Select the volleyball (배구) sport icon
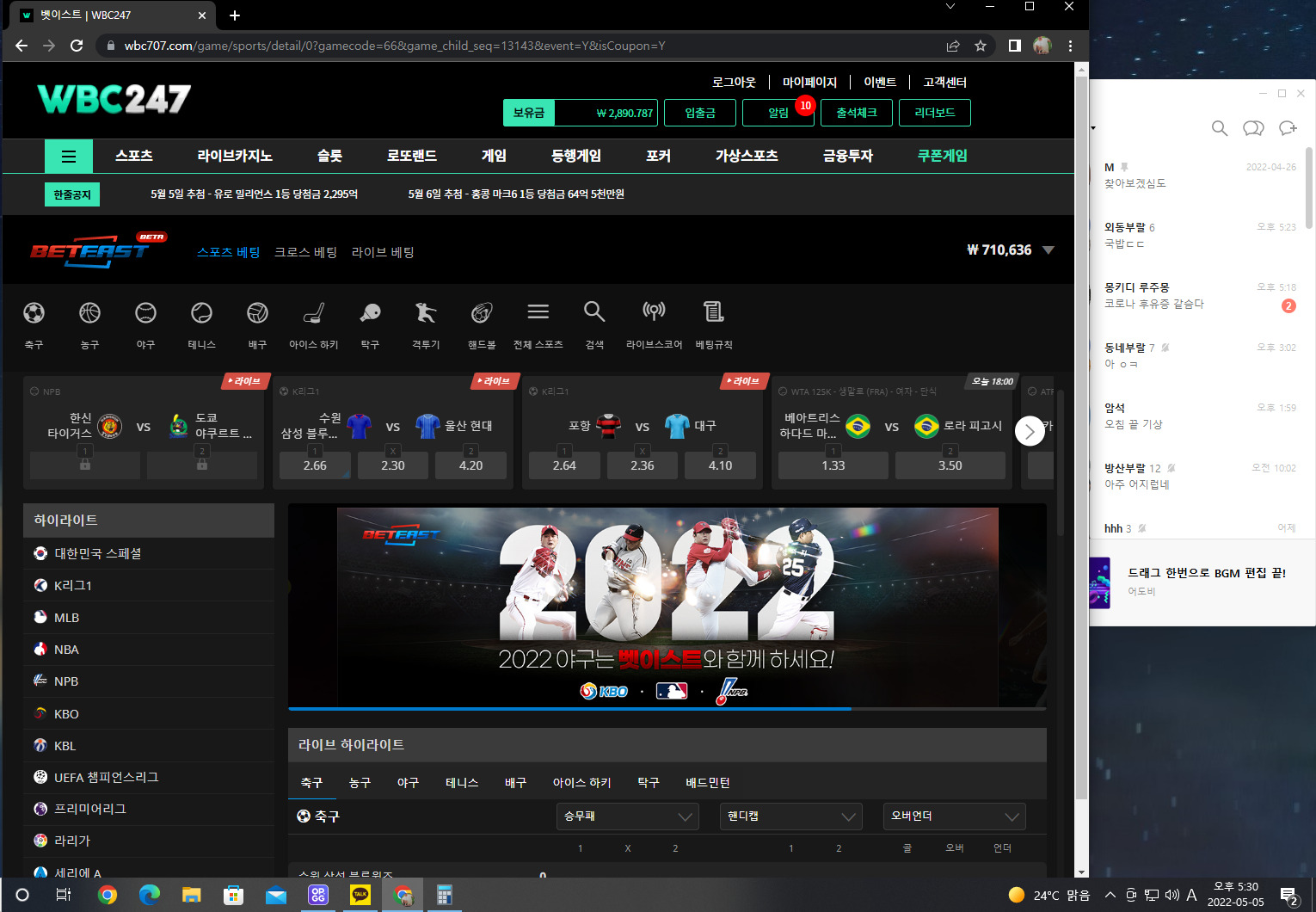 click(x=257, y=313)
